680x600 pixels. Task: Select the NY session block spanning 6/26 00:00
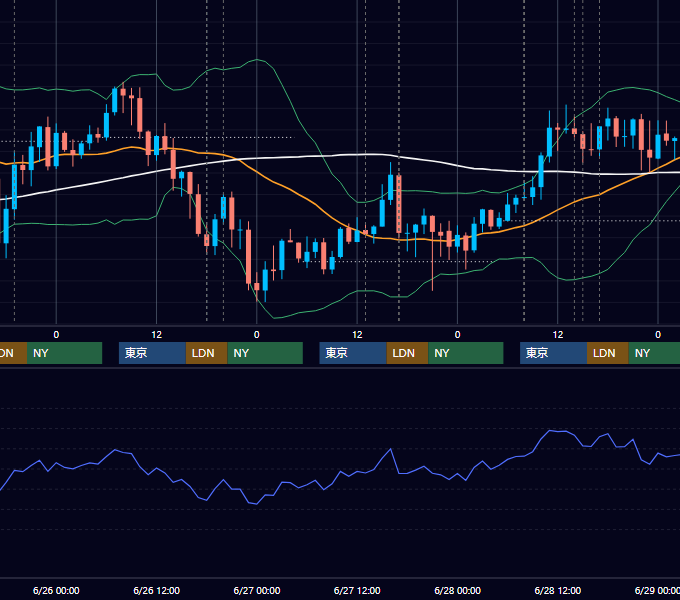pyautogui.click(x=64, y=353)
